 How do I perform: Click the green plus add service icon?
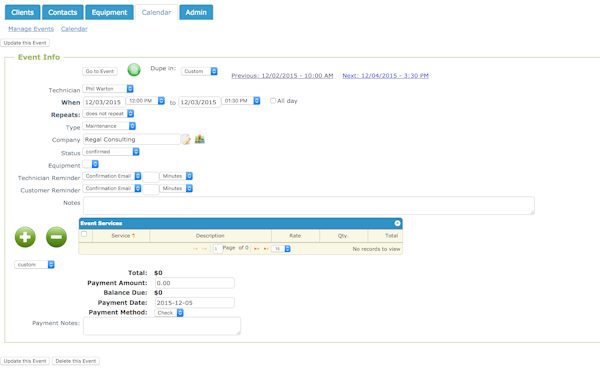(25, 237)
